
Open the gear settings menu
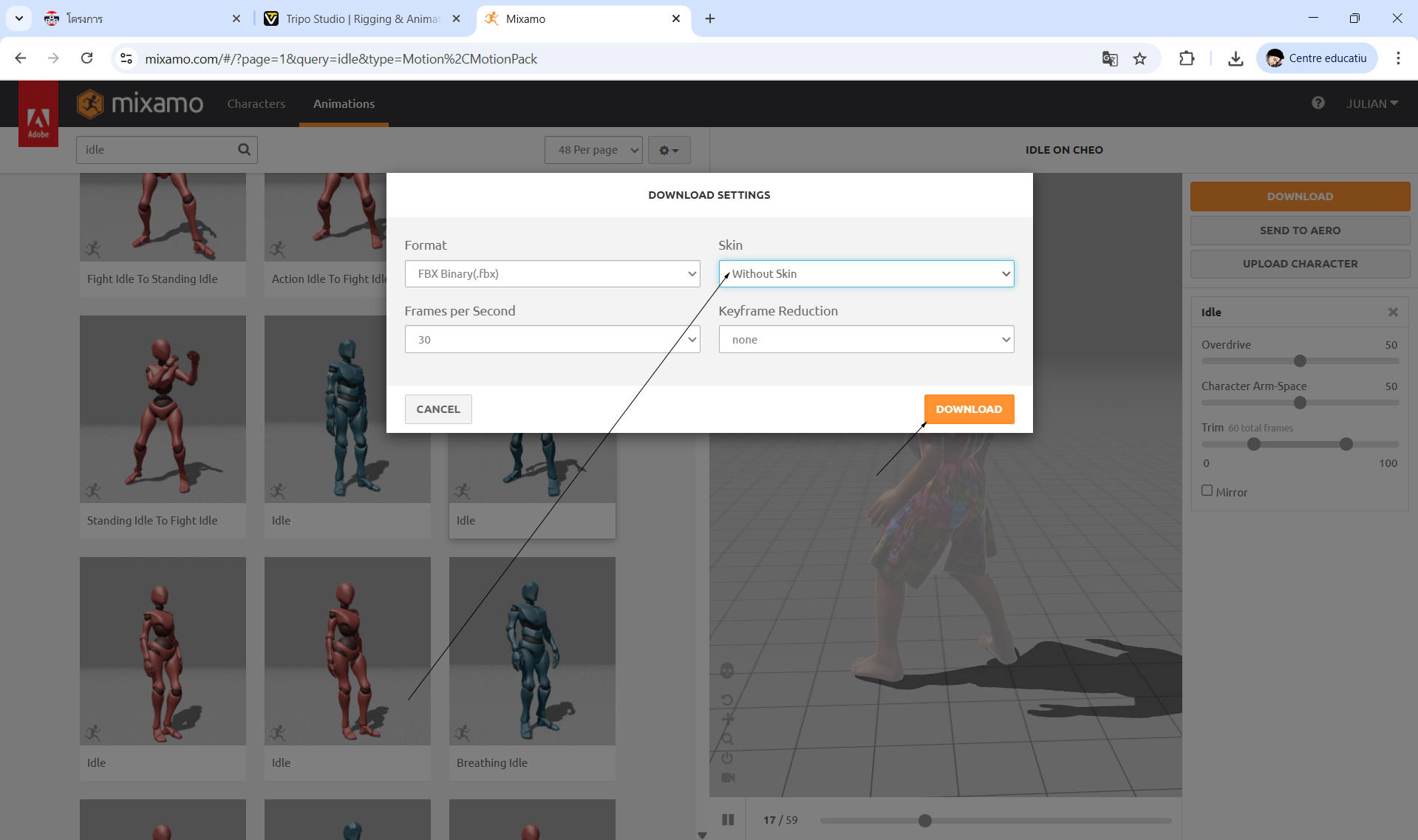669,150
